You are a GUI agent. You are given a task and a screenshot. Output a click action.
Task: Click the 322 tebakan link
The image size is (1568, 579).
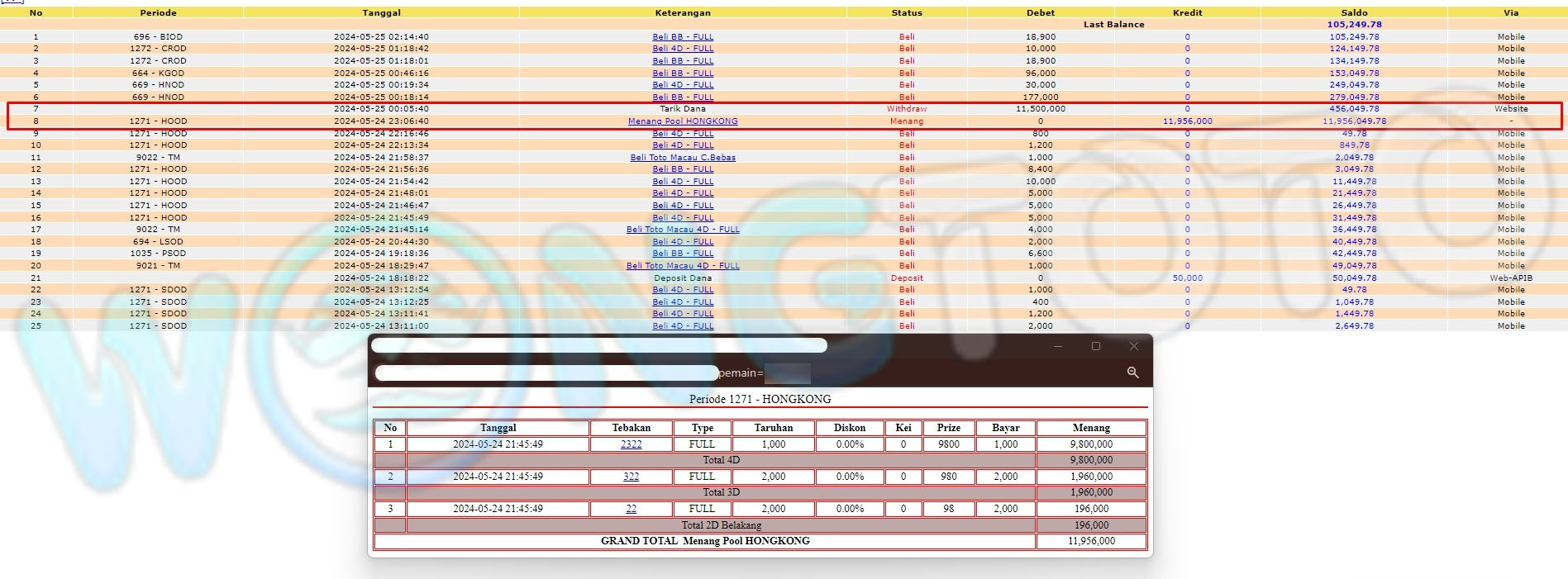pyautogui.click(x=631, y=477)
